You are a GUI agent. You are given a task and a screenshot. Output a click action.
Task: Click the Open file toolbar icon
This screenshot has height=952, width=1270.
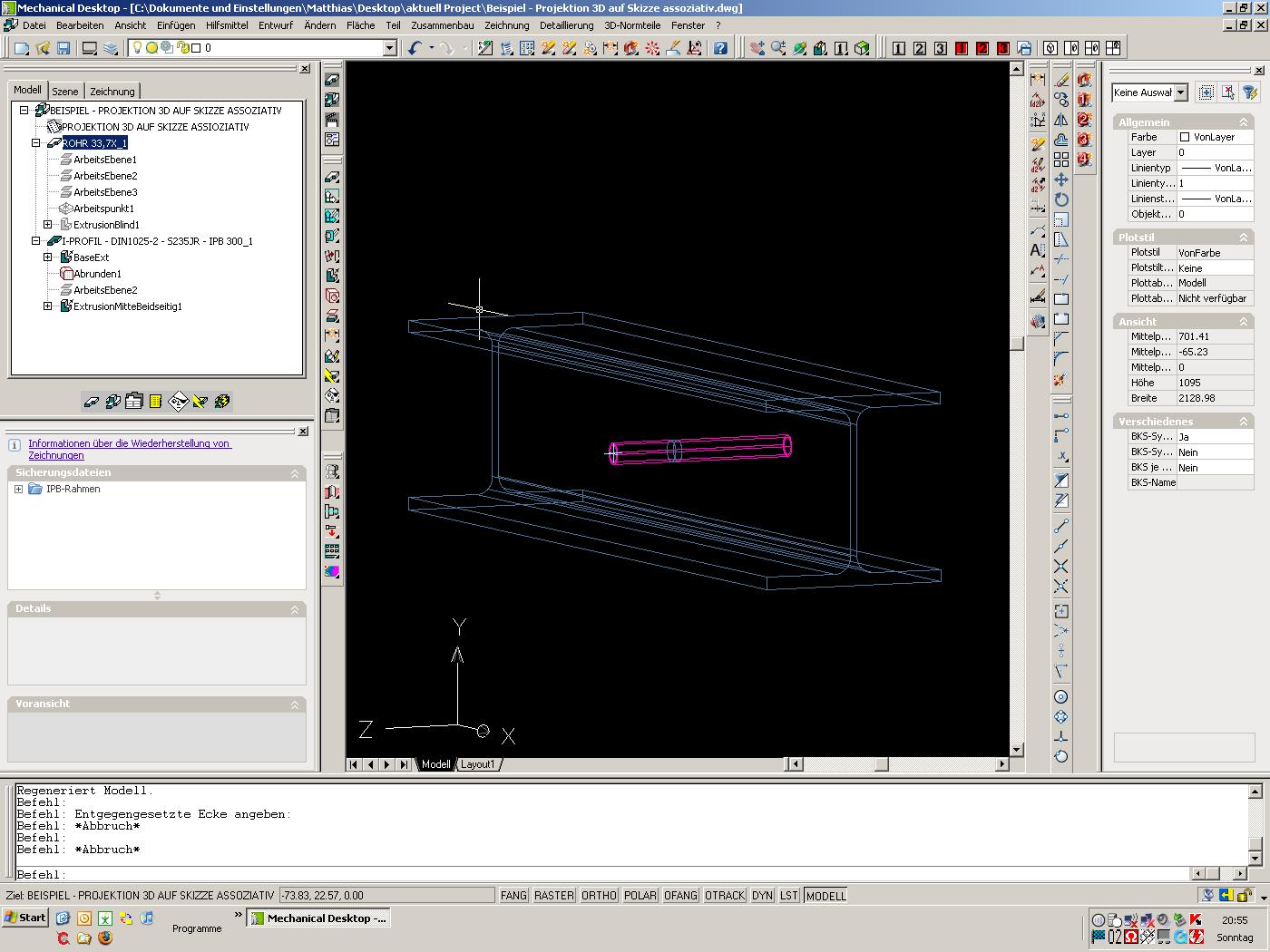(x=43, y=48)
